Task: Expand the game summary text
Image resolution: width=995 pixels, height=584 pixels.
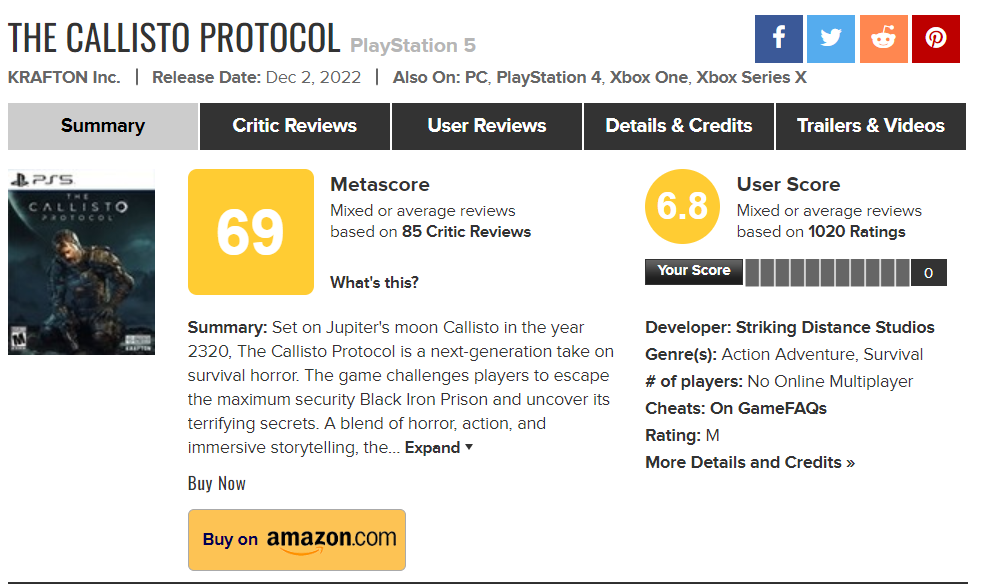Action: (x=439, y=448)
